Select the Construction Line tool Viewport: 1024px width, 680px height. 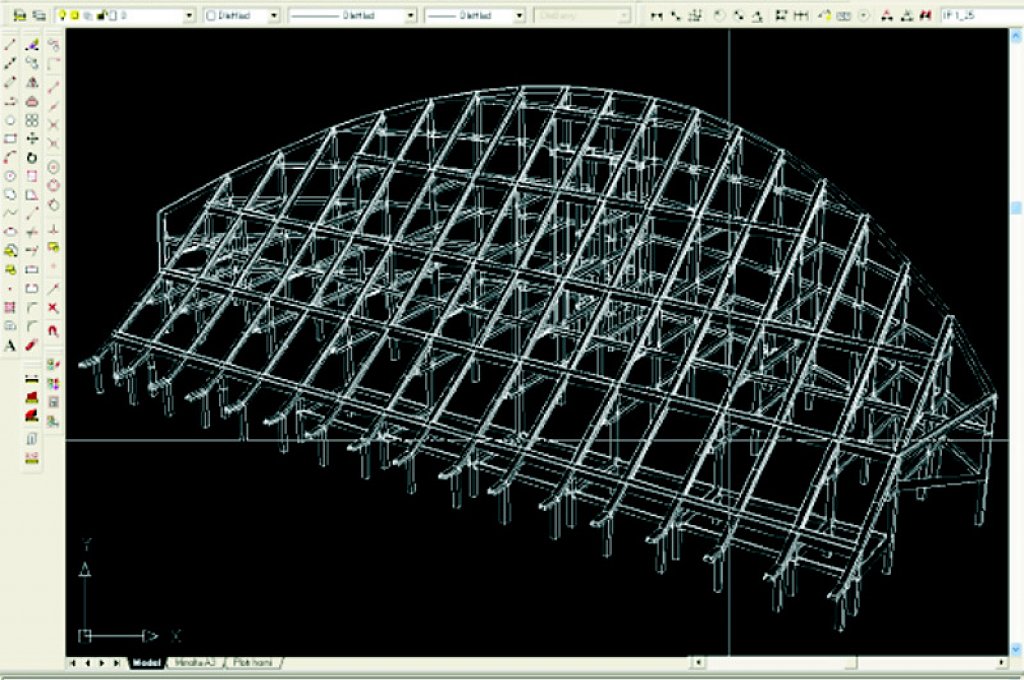10,64
